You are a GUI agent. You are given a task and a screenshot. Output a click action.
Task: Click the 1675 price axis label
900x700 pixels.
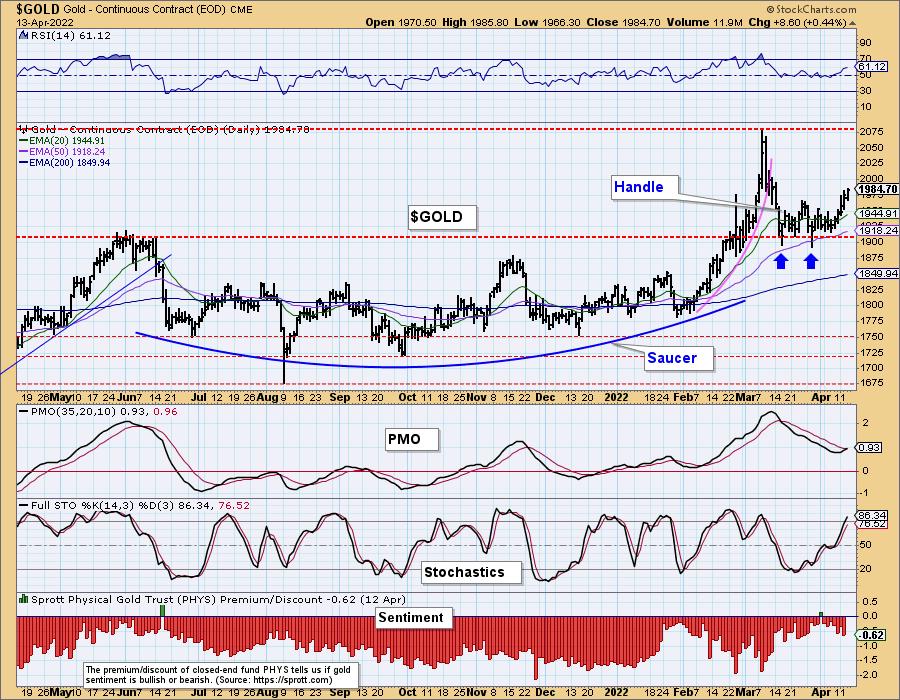(x=871, y=383)
